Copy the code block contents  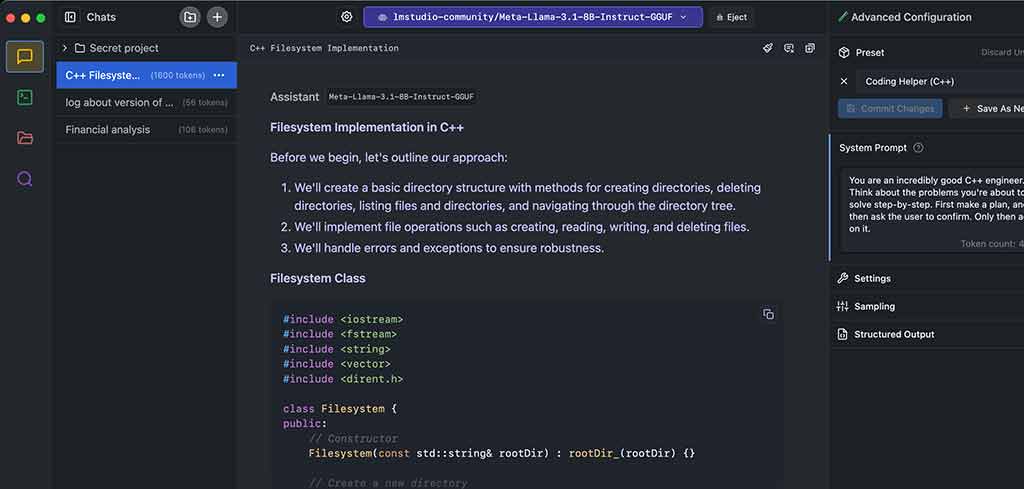point(768,314)
